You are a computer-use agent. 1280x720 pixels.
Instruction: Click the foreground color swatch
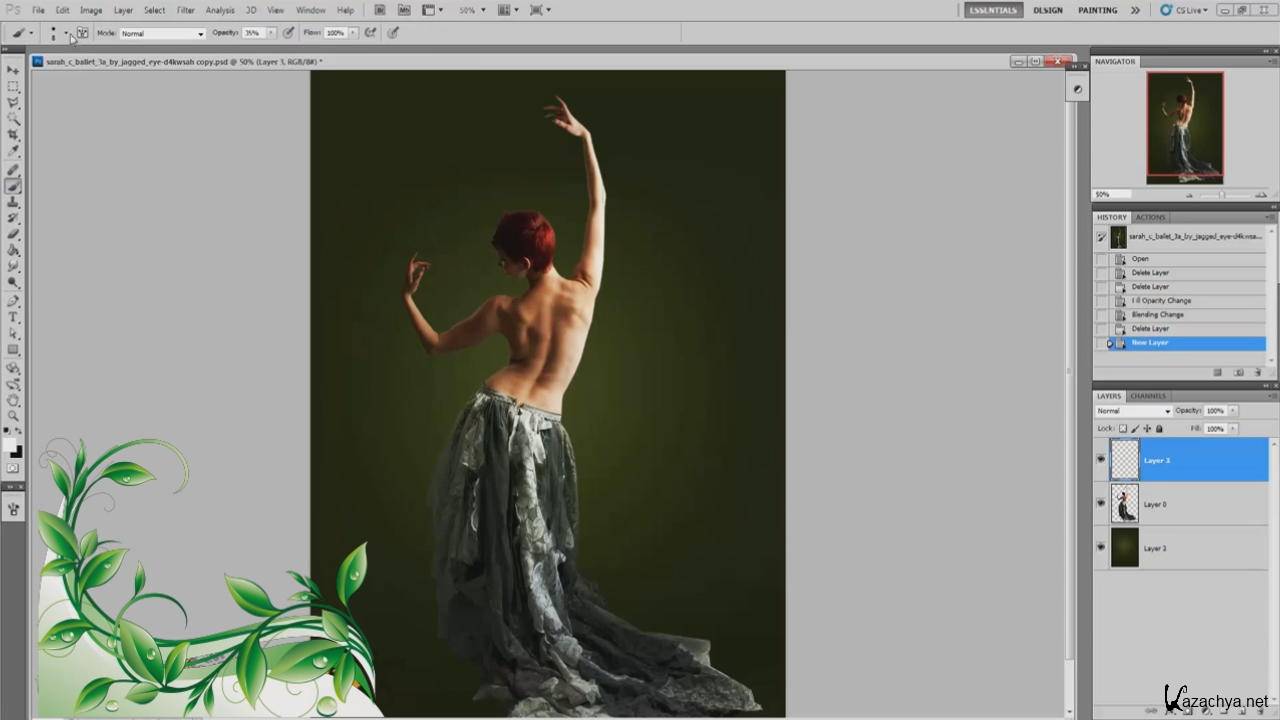coord(9,446)
